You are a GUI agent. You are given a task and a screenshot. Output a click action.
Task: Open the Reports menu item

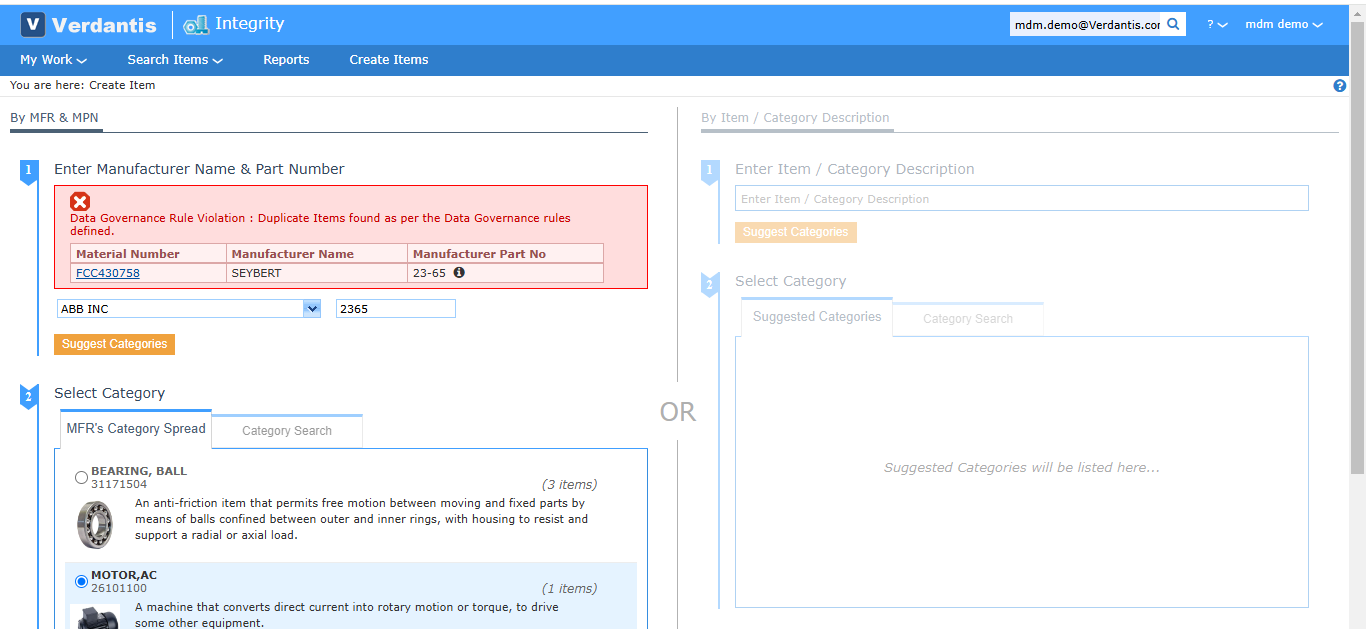click(x=286, y=59)
